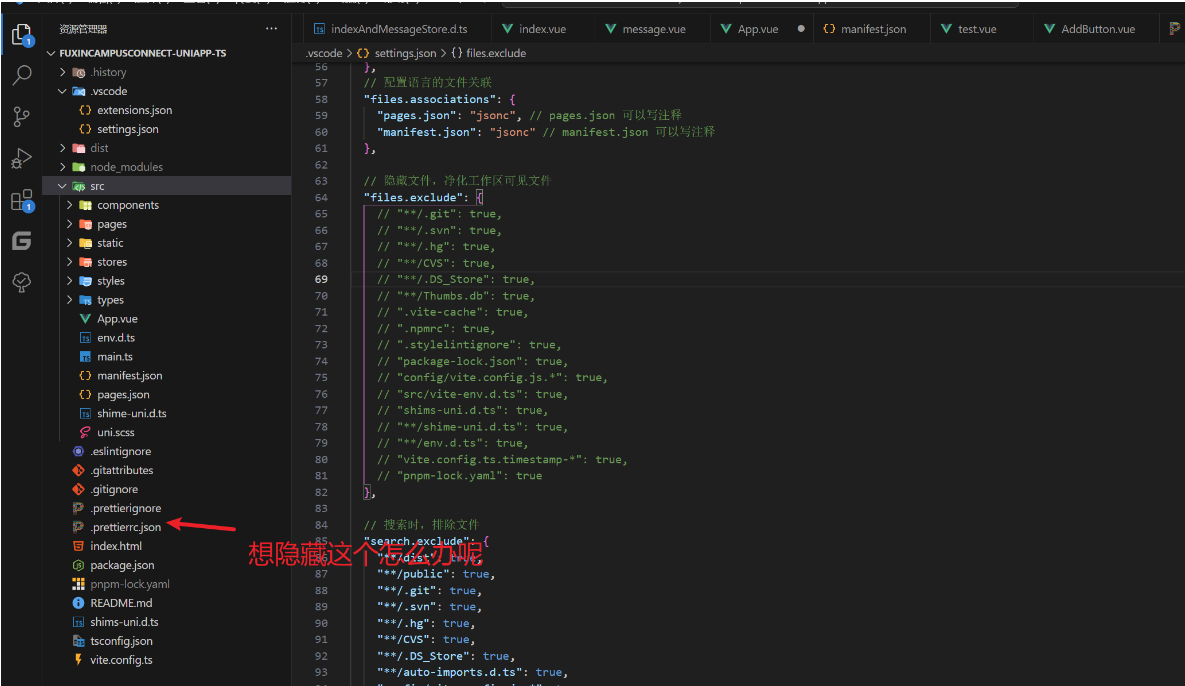The height and width of the screenshot is (686, 1185).
Task: Open env.d.ts in explorer
Action: [116, 338]
